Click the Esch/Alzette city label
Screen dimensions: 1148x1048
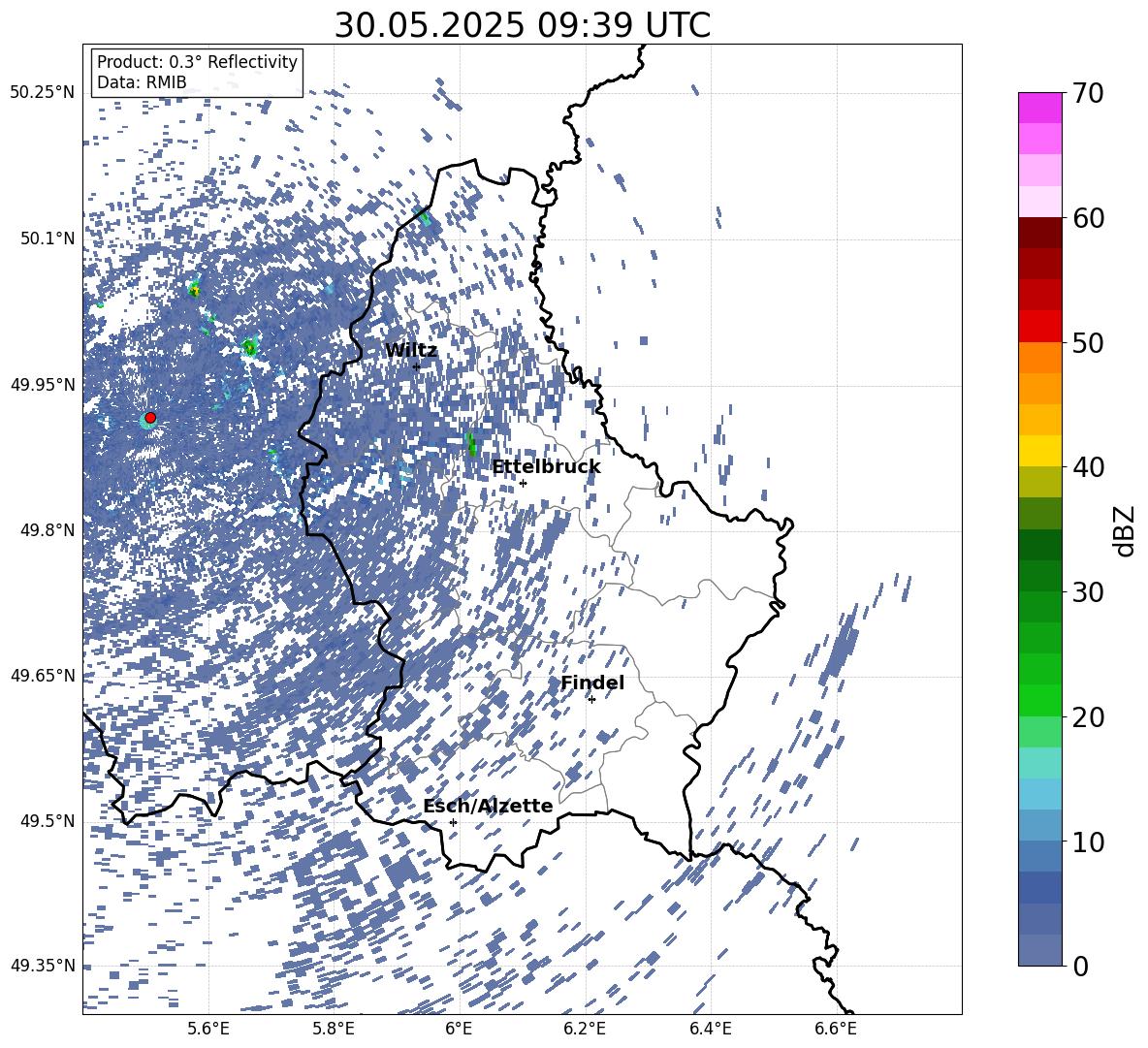[x=488, y=807]
